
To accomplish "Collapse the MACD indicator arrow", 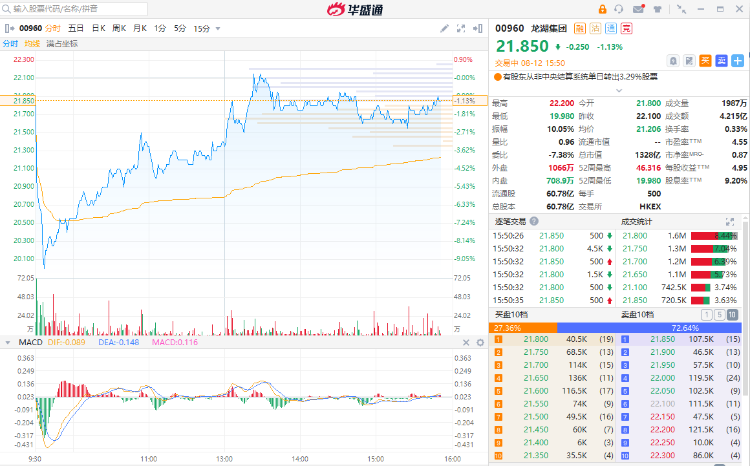I will [8, 343].
